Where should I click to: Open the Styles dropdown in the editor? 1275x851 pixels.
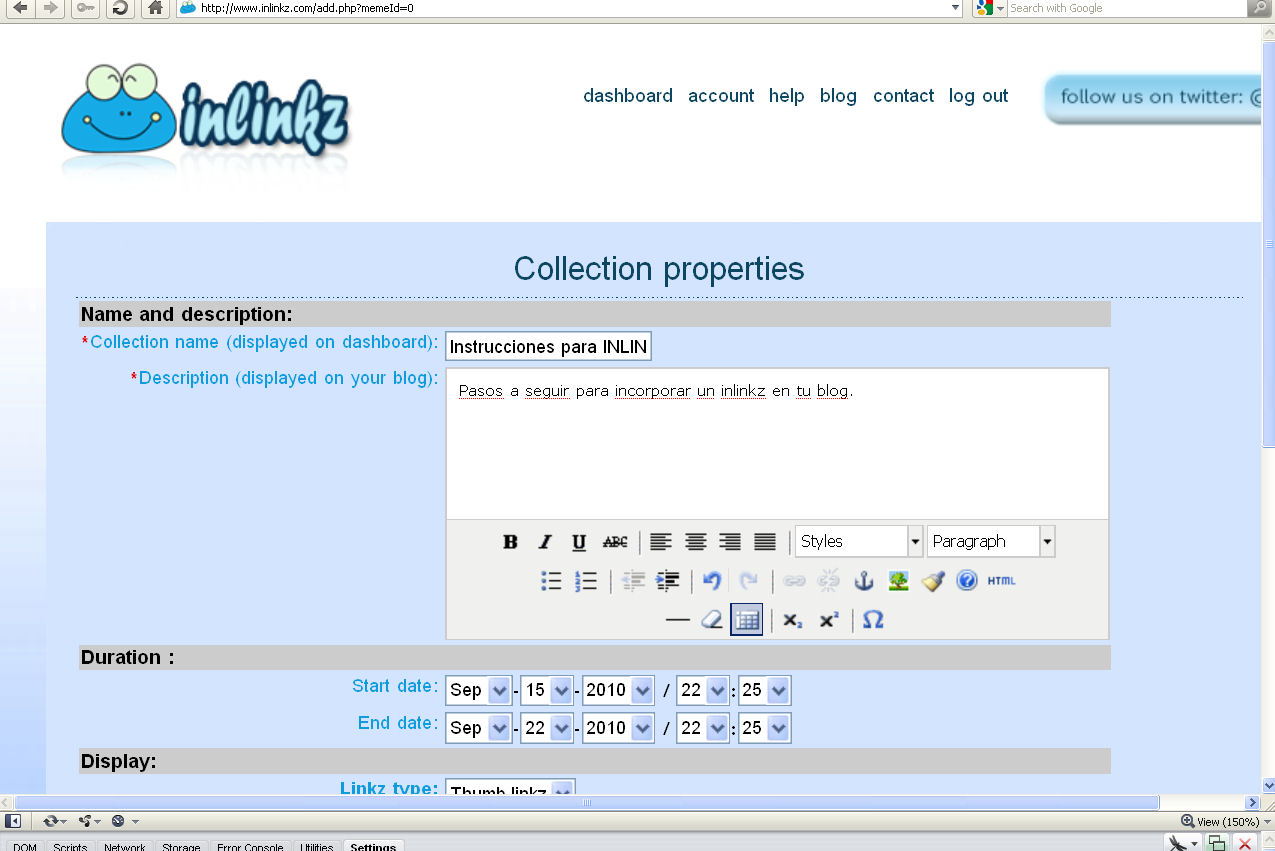[858, 541]
